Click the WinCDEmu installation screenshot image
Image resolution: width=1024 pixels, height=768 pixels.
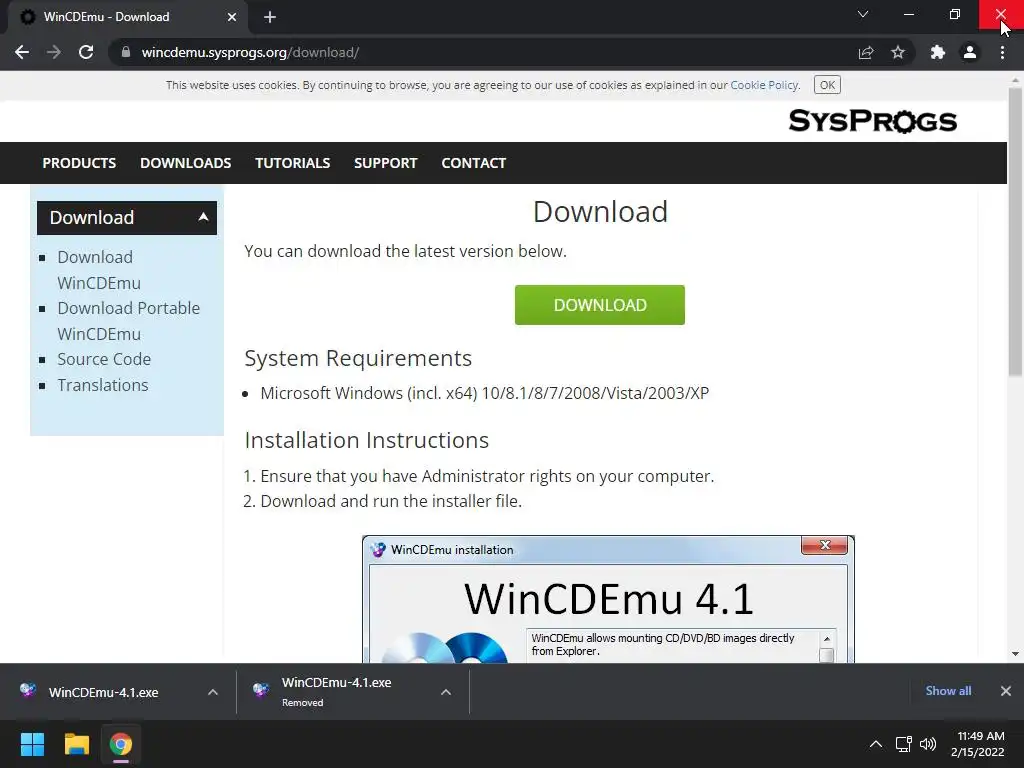coord(608,600)
